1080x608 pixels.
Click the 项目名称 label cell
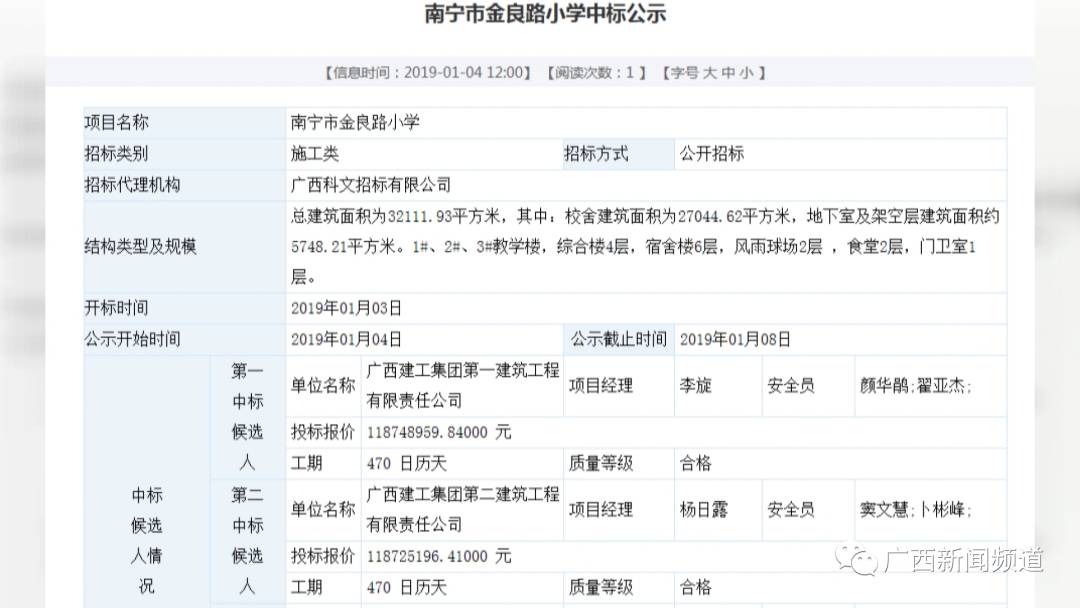point(185,123)
